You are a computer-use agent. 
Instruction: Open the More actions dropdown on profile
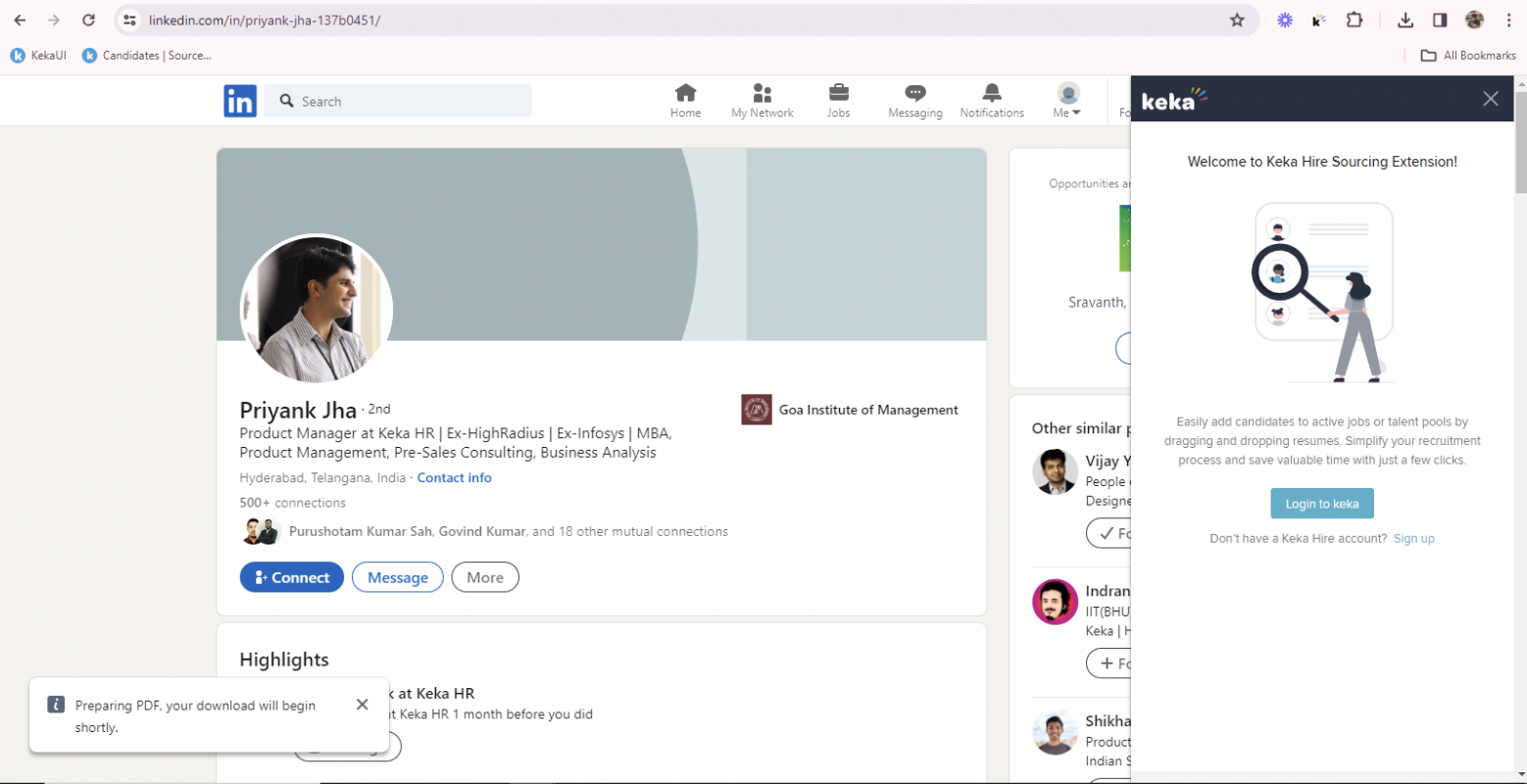(485, 577)
